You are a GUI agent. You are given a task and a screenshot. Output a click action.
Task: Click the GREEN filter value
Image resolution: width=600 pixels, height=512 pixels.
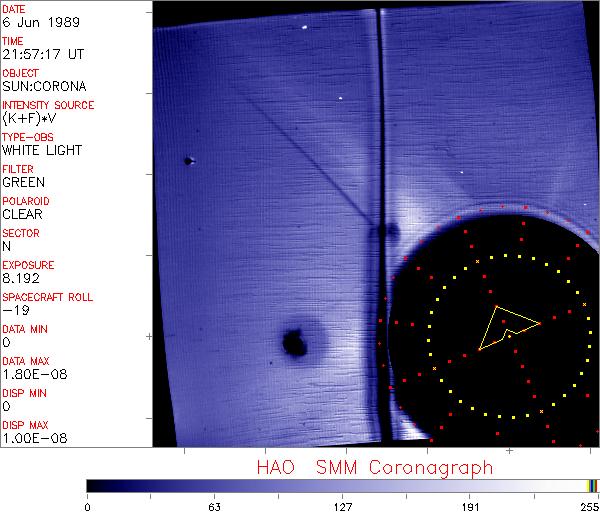(23, 182)
